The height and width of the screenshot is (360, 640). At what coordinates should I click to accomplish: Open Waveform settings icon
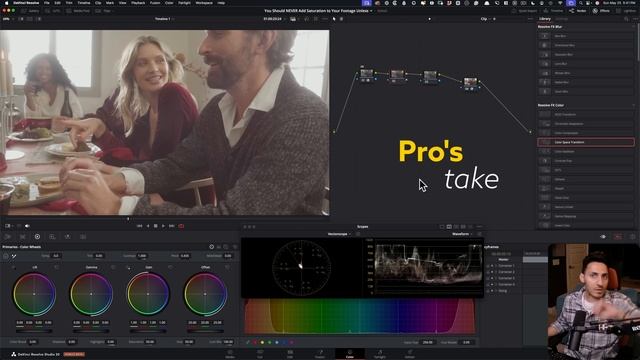[479, 234]
